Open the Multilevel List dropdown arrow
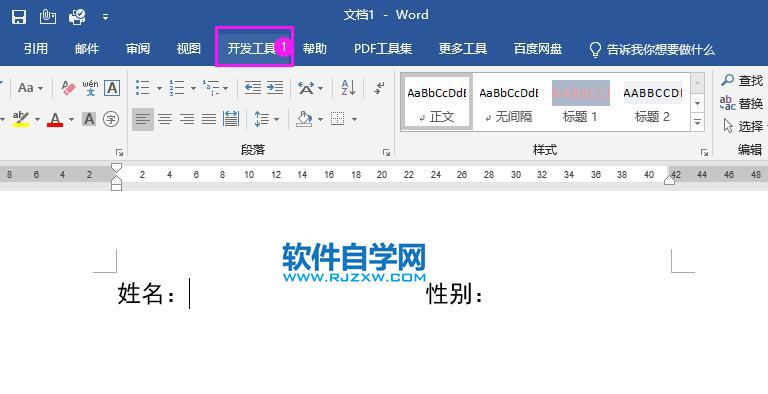Screen dimensions: 768x394 [x=225, y=89]
